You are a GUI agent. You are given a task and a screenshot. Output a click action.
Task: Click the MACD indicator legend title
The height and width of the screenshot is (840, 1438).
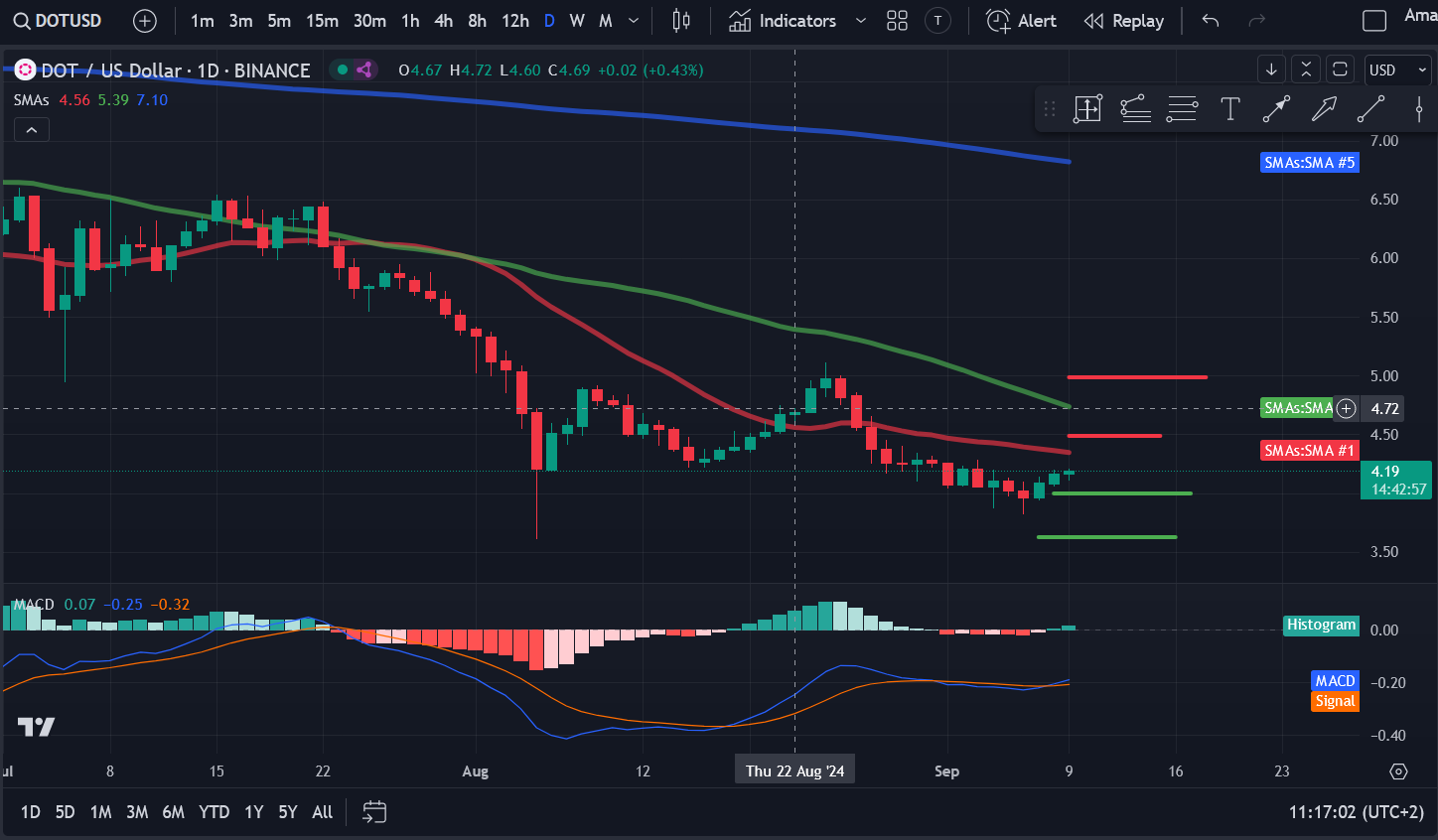pos(34,605)
